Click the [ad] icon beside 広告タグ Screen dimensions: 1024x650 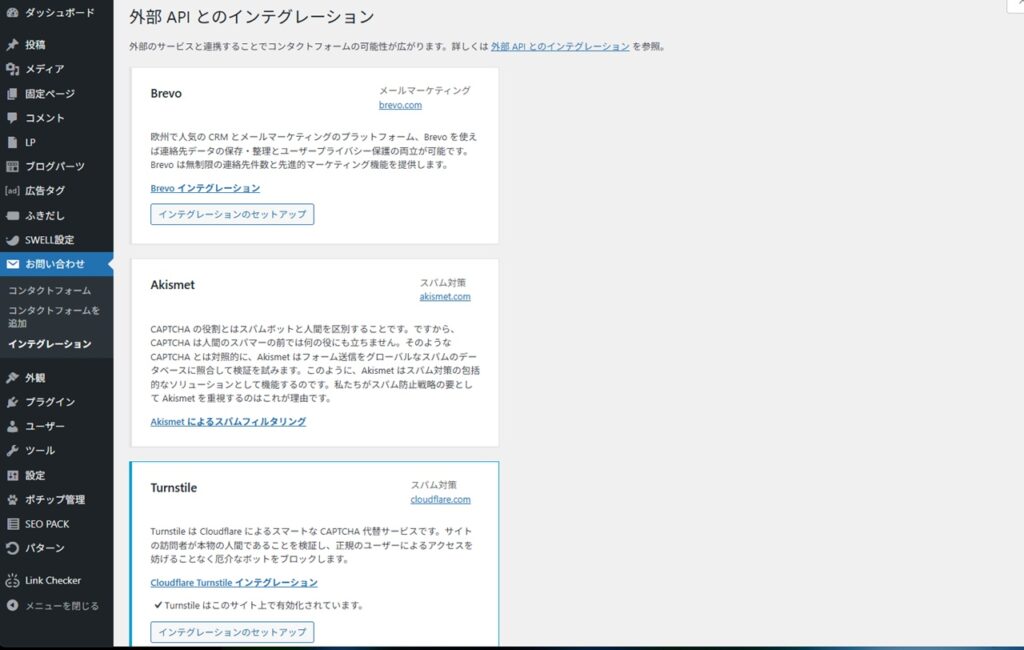click(12, 191)
